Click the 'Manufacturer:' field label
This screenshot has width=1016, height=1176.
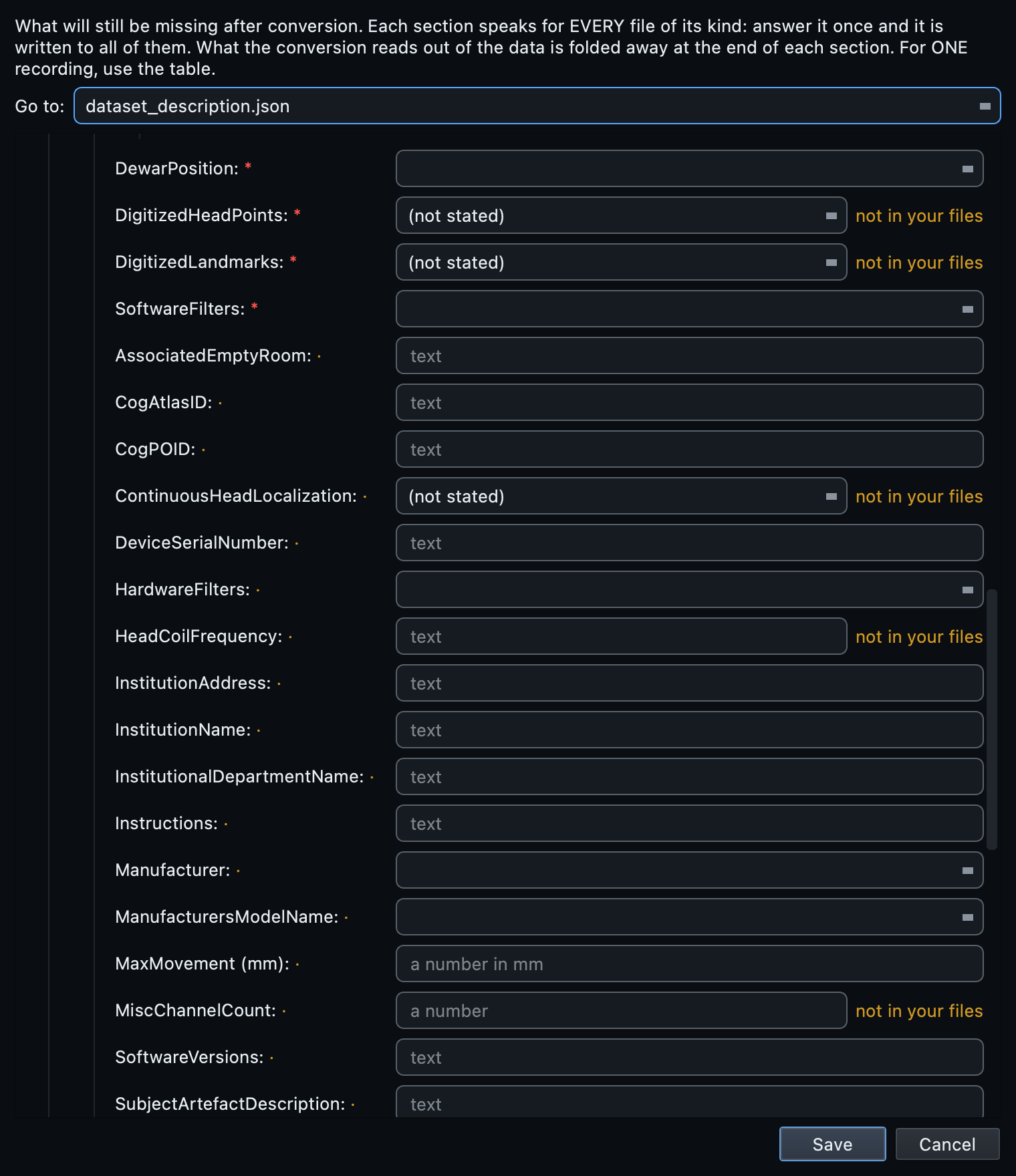tap(172, 870)
